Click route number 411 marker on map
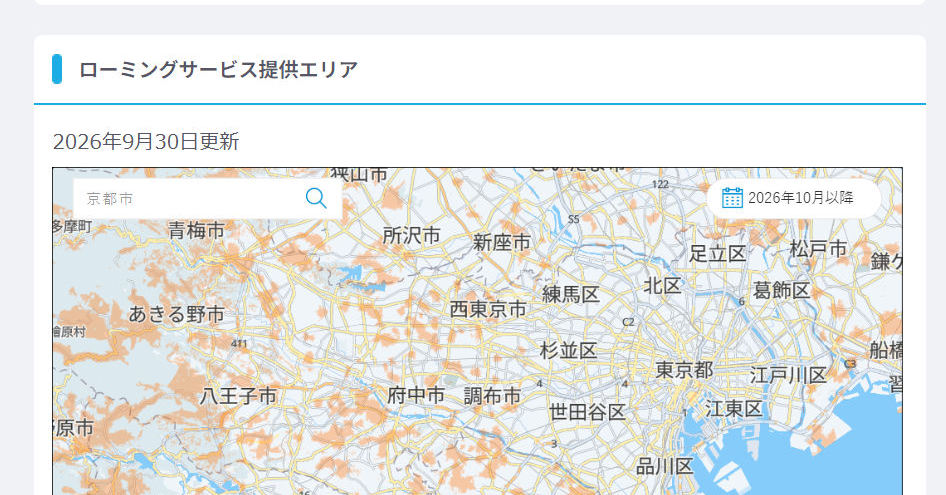Screen dimensions: 946x495 [239, 343]
